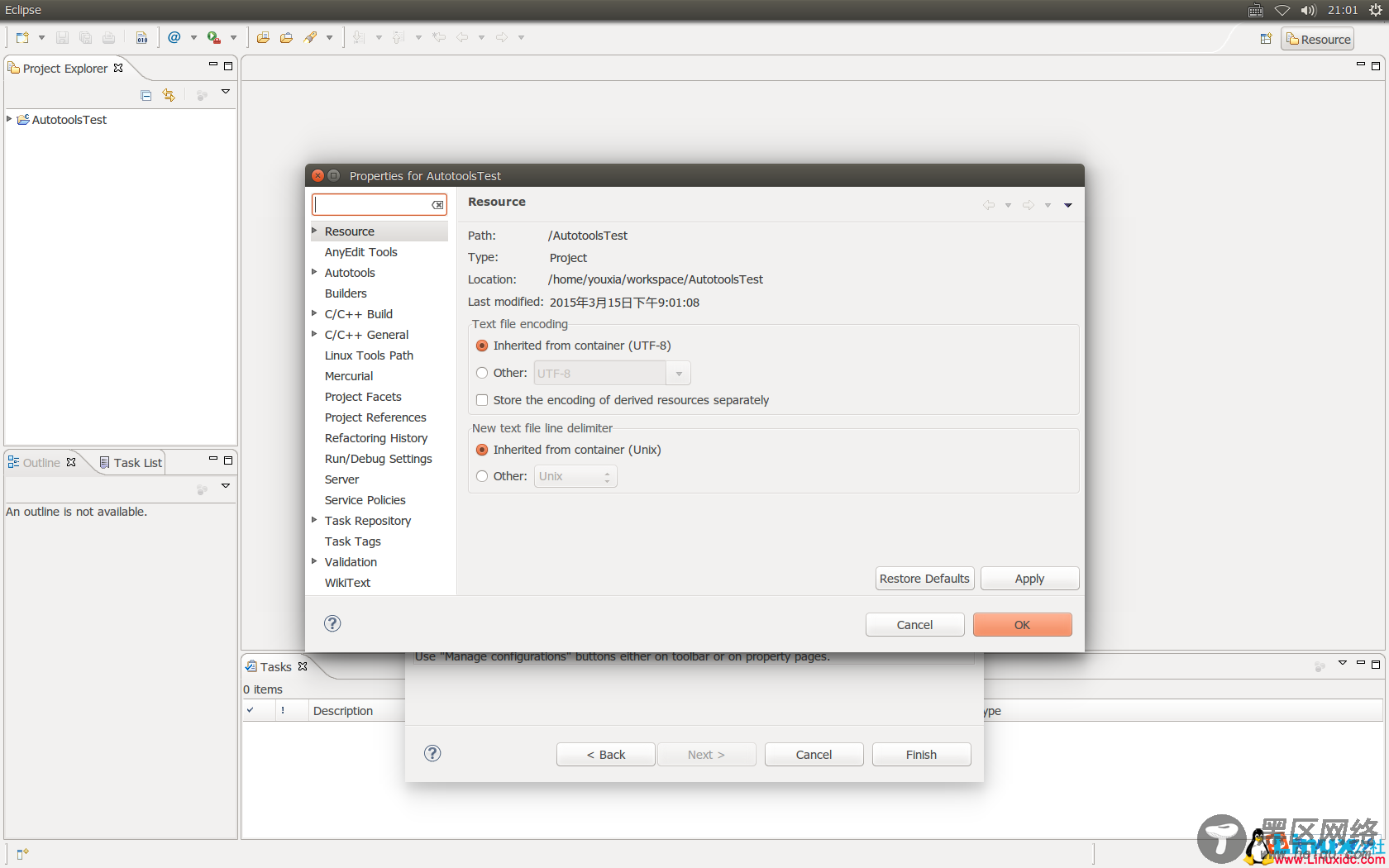Select AnyEdit Tools in the properties list

coord(360,252)
